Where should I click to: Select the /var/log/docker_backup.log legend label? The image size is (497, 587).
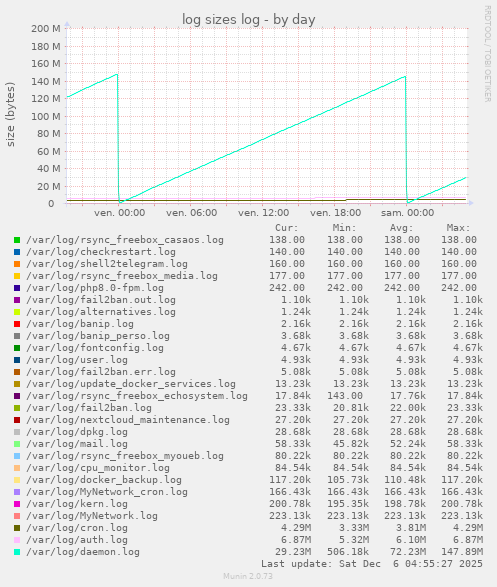click(104, 480)
